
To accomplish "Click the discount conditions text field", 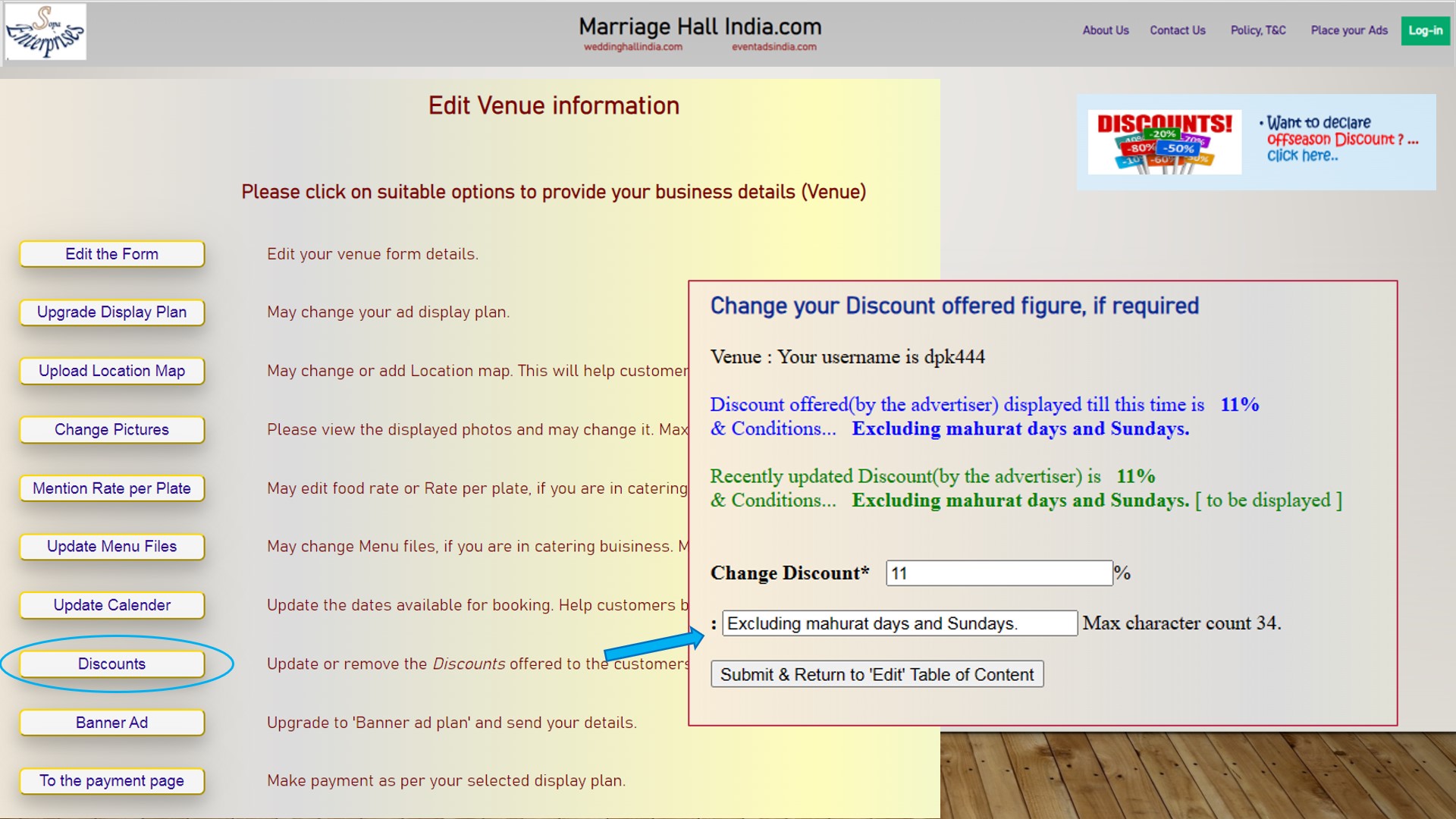I will point(899,623).
